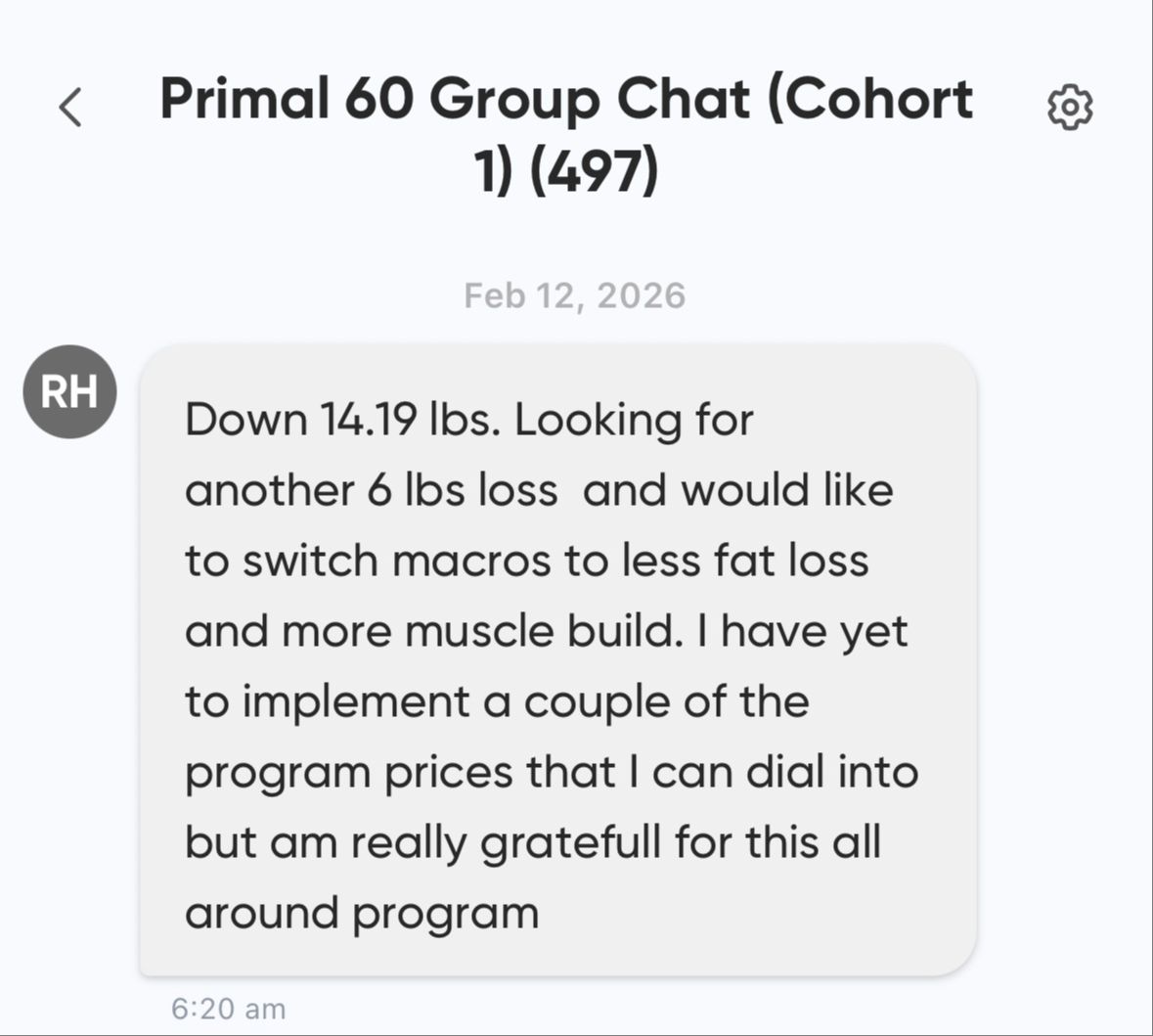1153x1036 pixels.
Task: Go back using the left chevron
Action: pos(70,107)
